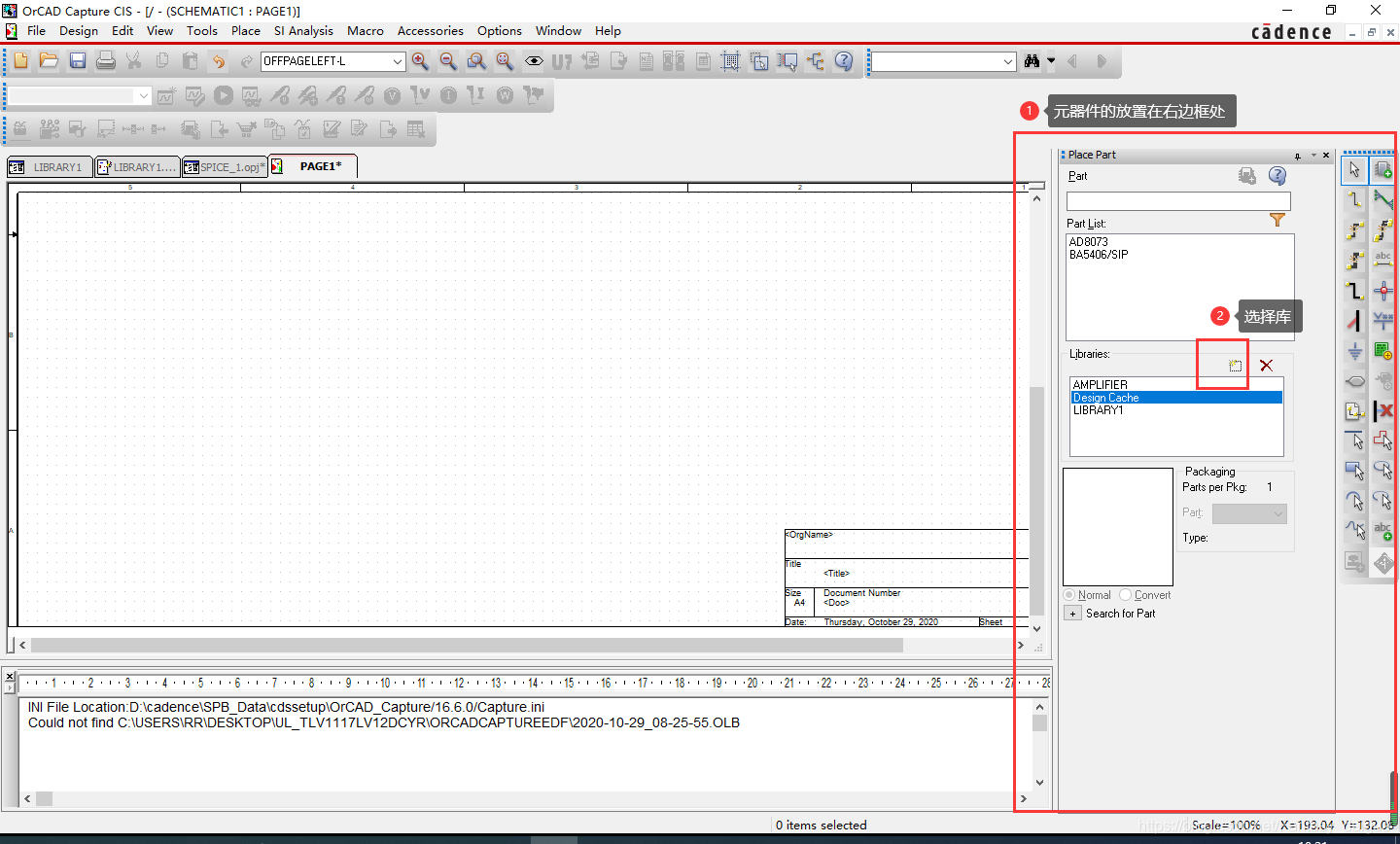Screen dimensions: 1400x844
Task: Open the OFFPAGELEFT-L dropdown list
Action: click(x=397, y=61)
